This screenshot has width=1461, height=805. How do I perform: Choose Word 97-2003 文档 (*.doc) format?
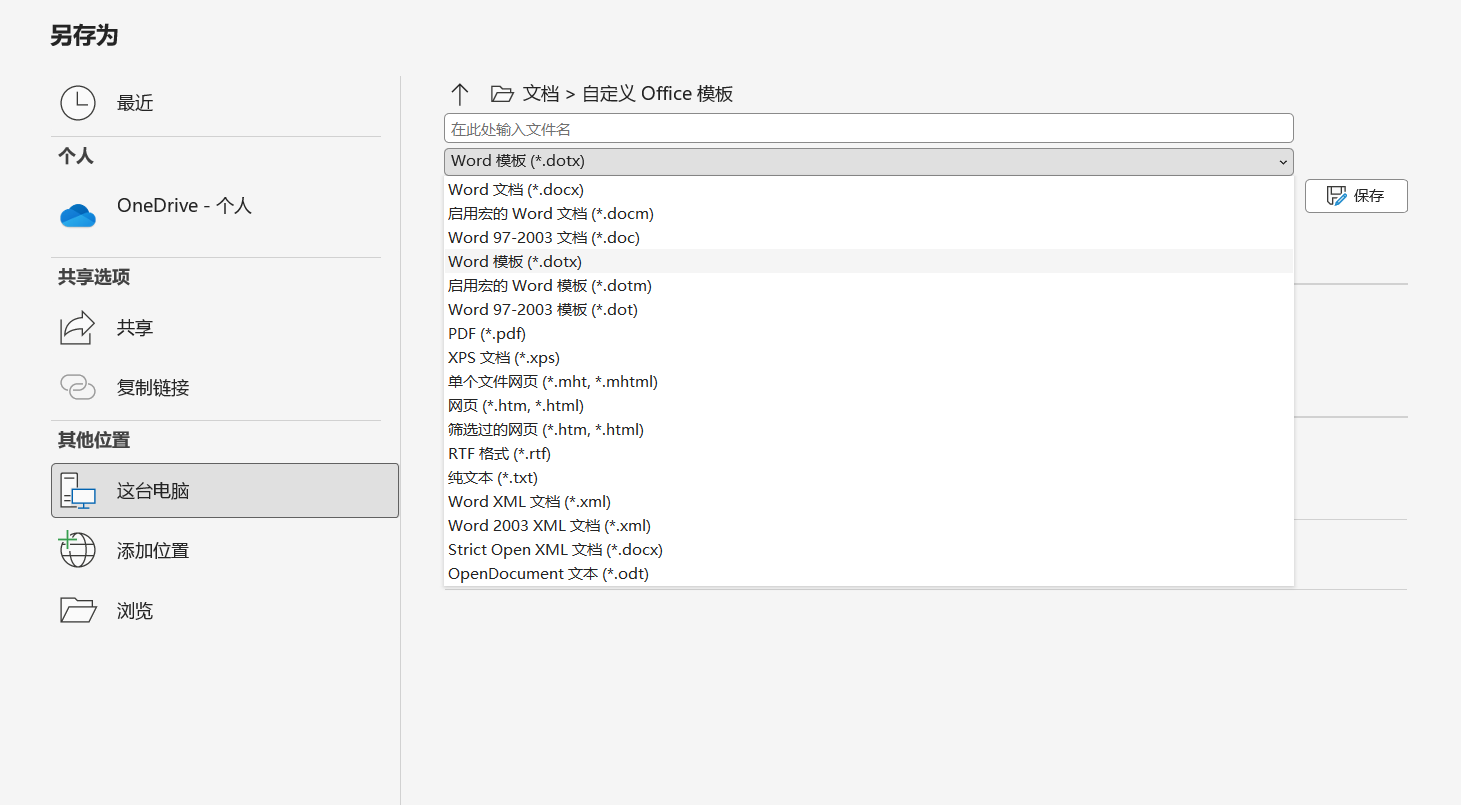544,237
